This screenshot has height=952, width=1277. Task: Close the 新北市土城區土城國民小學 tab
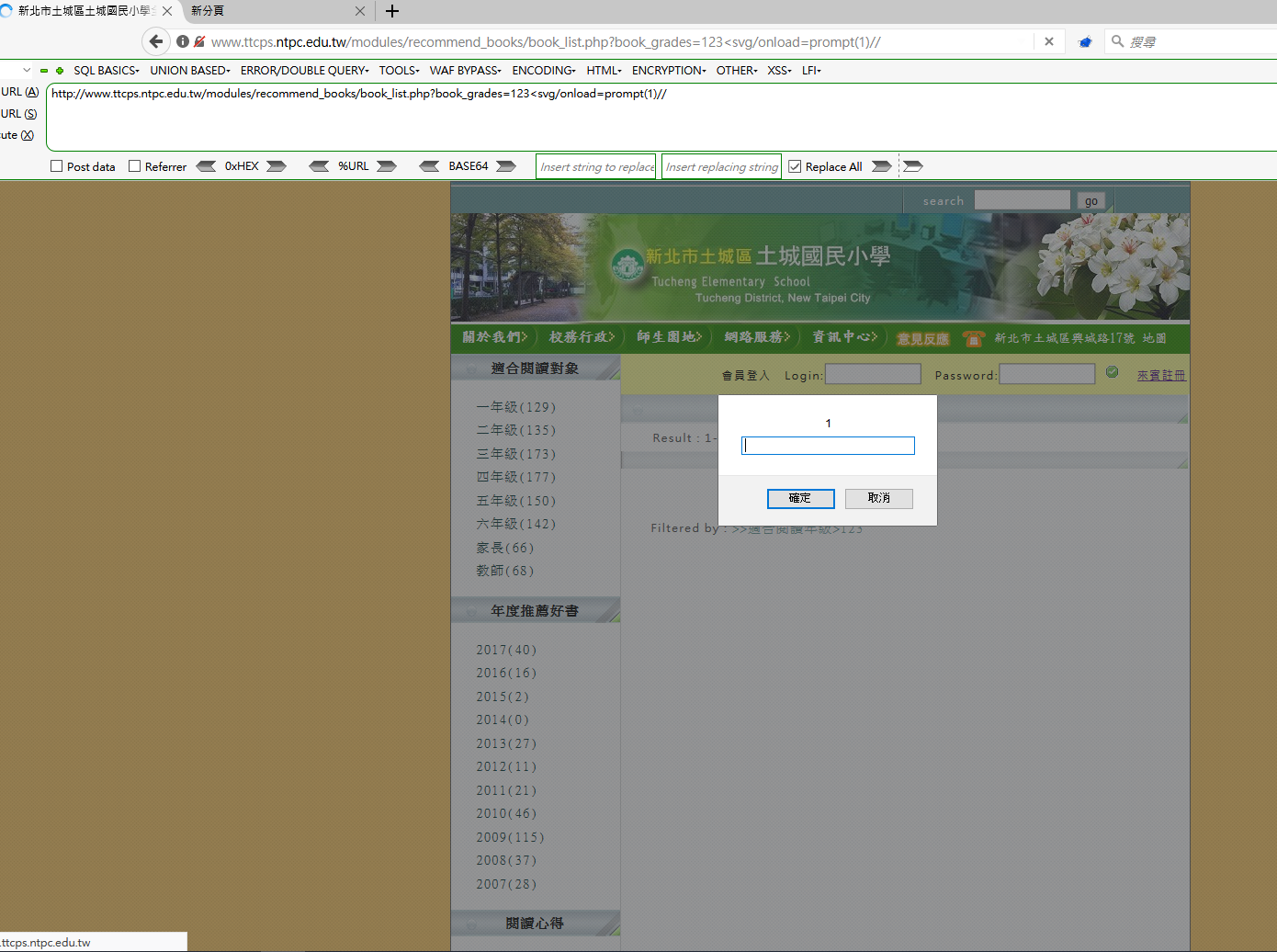point(167,11)
